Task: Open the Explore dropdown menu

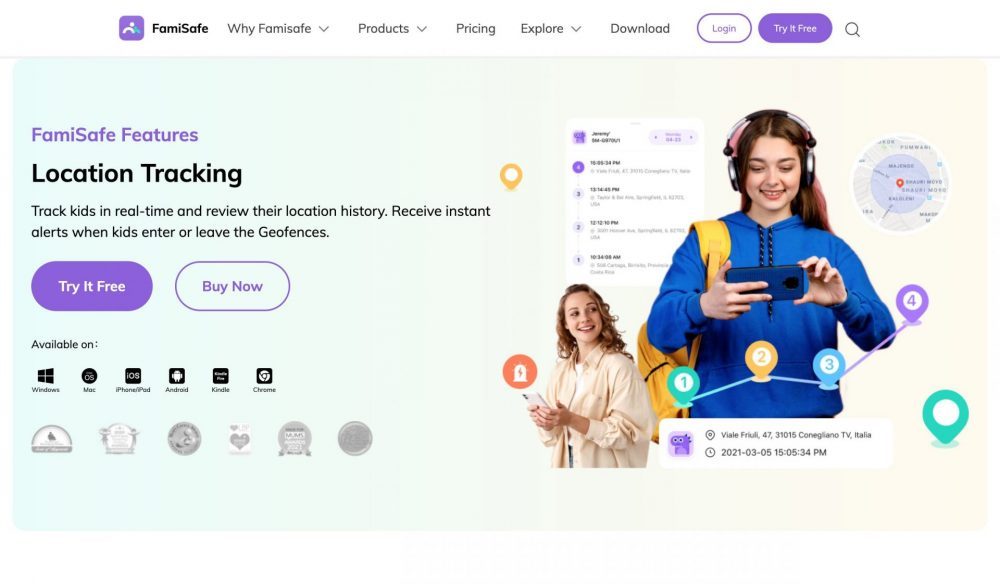Action: tap(551, 29)
